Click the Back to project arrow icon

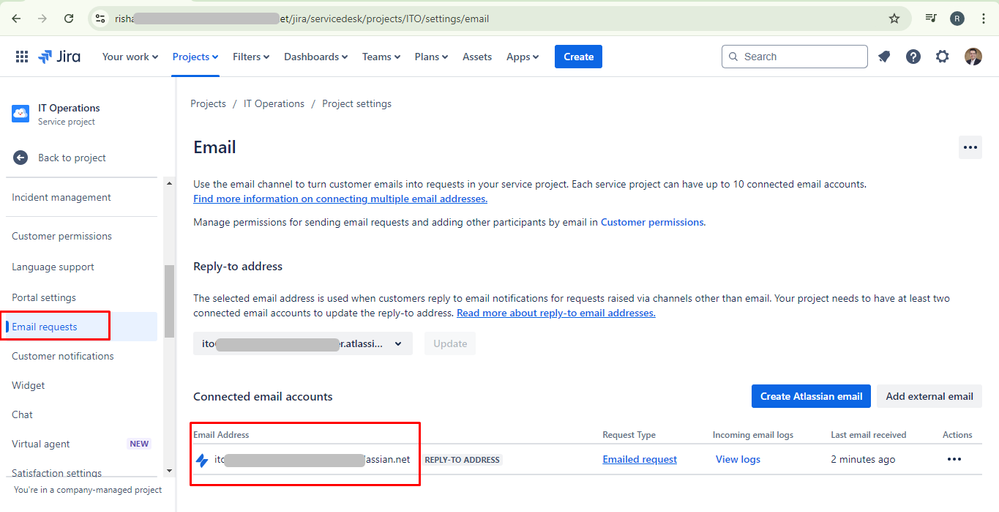(20, 158)
